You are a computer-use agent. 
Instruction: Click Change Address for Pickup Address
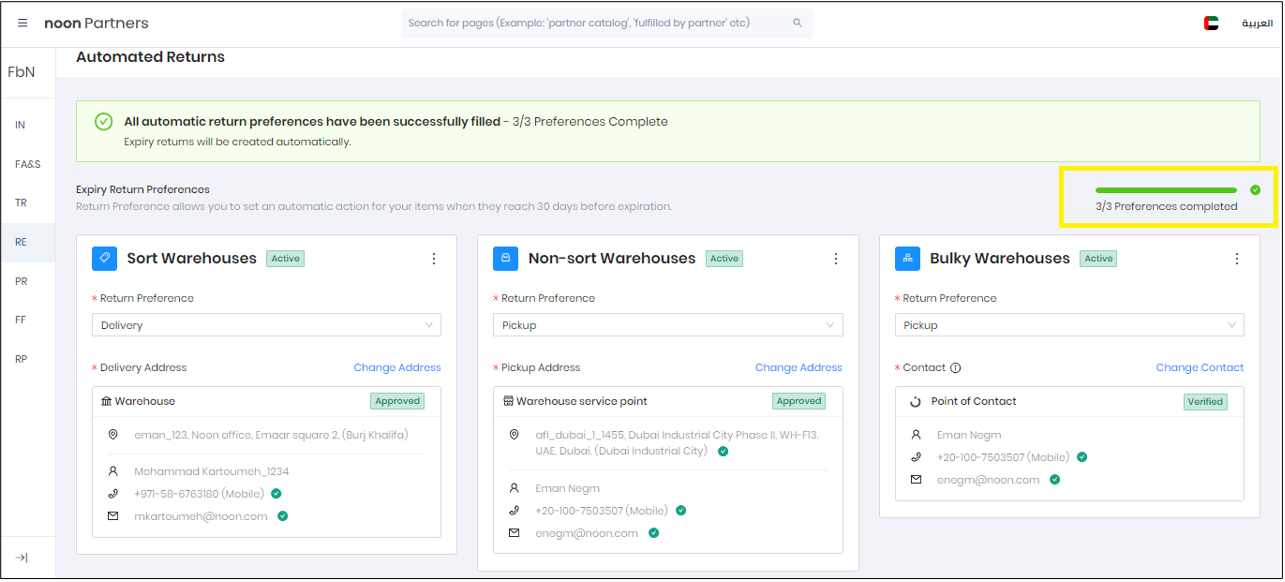(799, 368)
